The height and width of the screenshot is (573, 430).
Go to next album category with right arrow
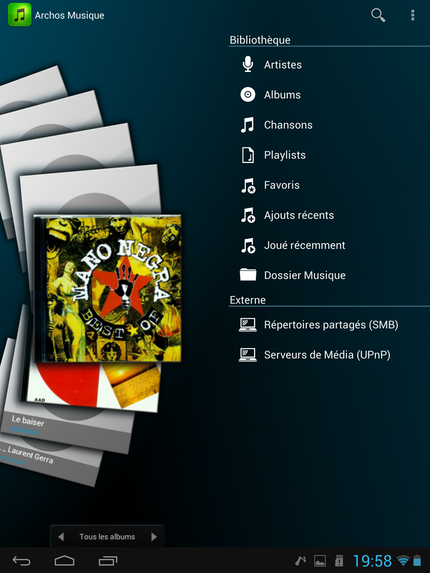tap(154, 537)
